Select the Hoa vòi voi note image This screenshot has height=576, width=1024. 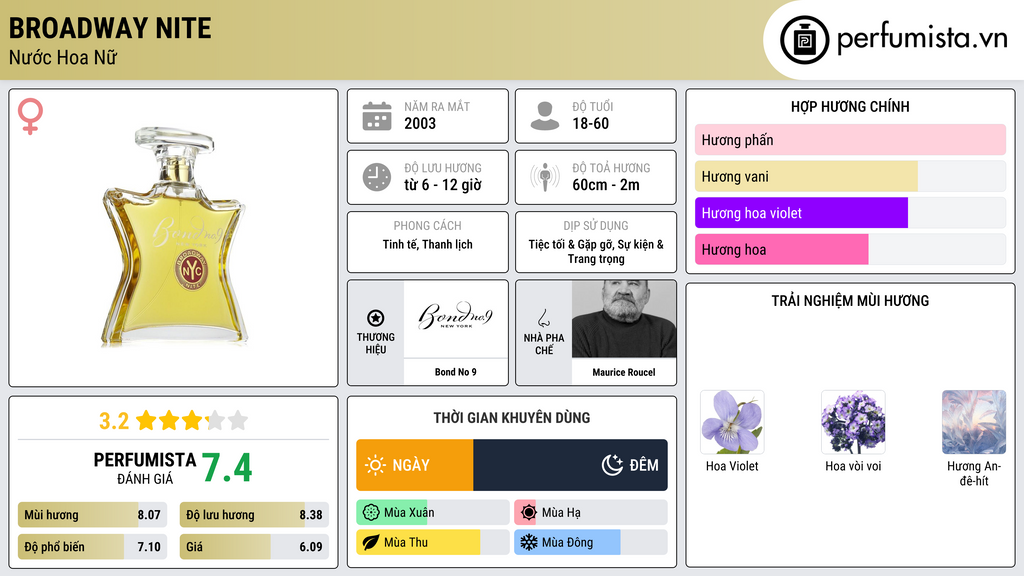853,422
